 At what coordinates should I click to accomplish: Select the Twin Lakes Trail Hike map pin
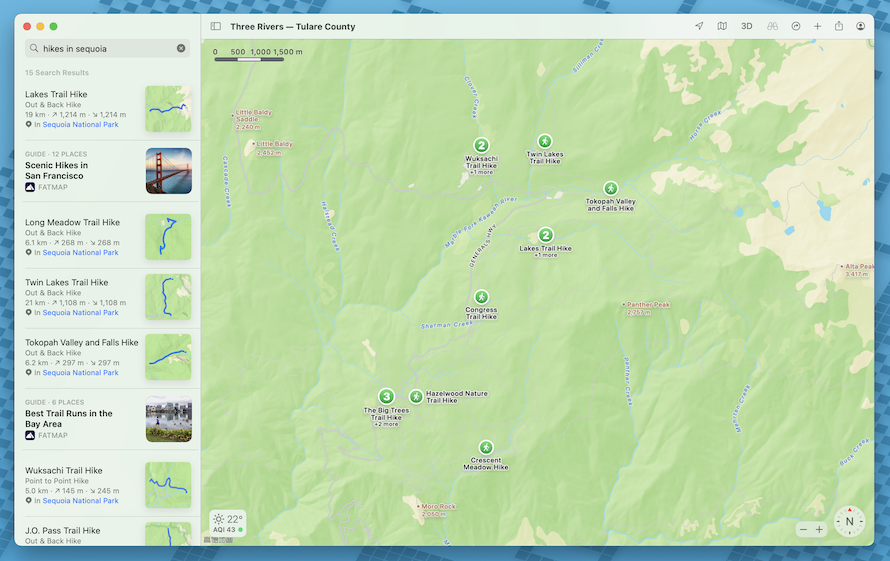click(544, 141)
